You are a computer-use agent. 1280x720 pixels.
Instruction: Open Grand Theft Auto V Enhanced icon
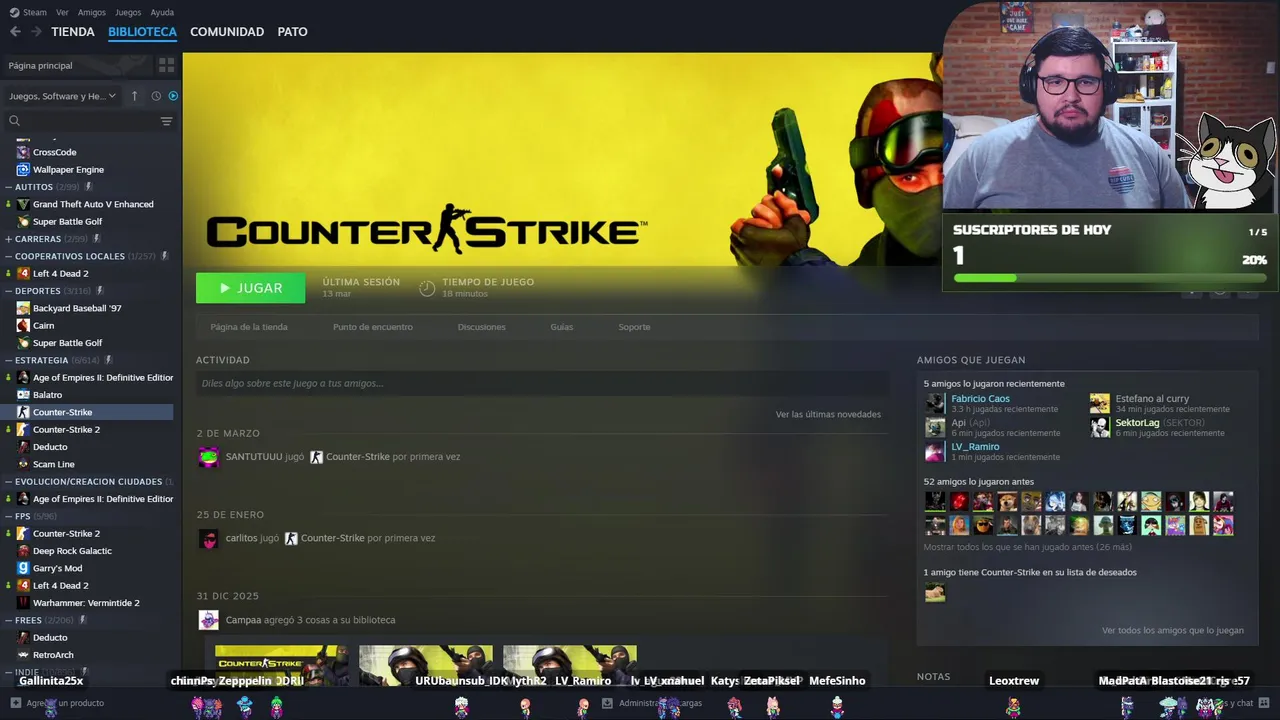(23, 204)
